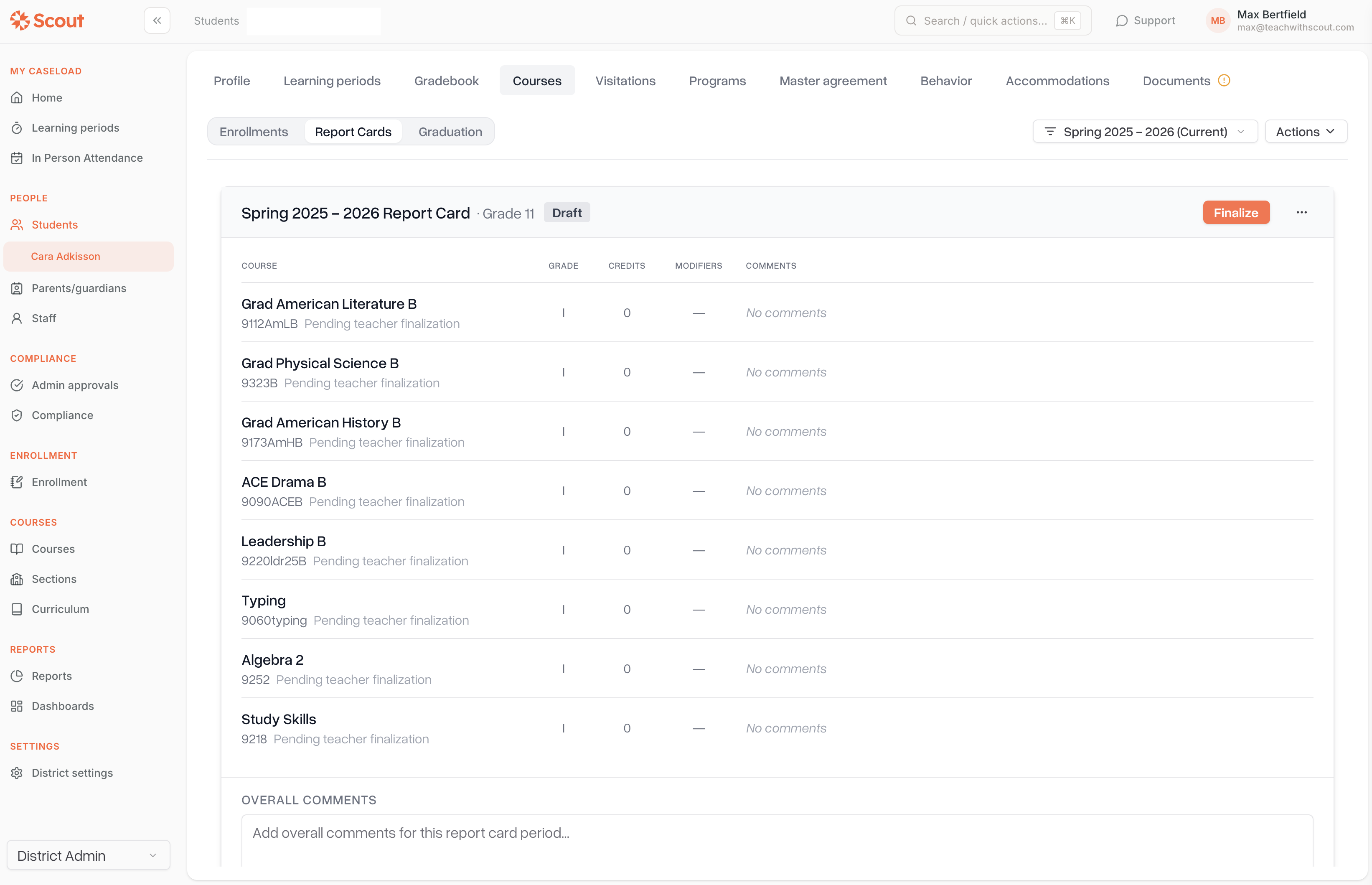
Task: Click the Home house icon
Action: point(17,98)
